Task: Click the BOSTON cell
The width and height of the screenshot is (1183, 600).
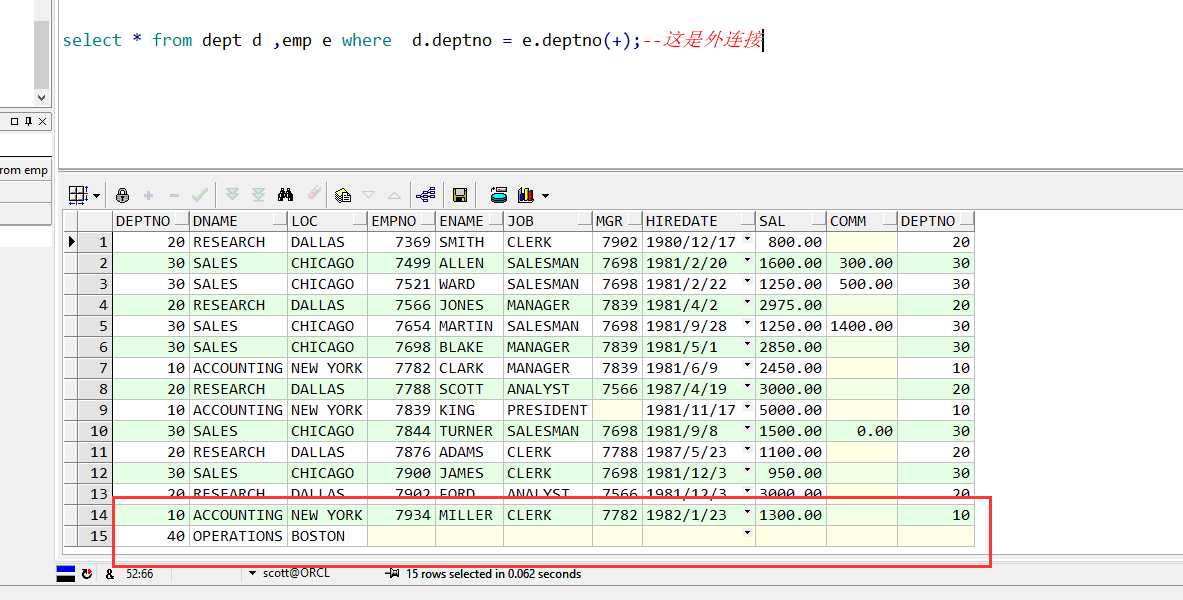Action: click(x=327, y=536)
